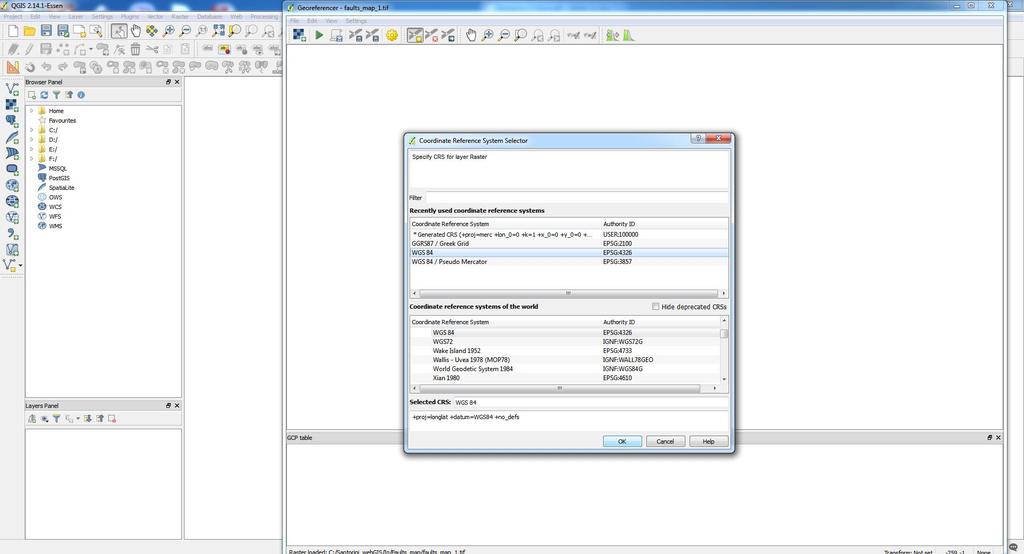The image size is (1024, 554).
Task: Select Favourites in Browser Panel
Action: click(x=62, y=121)
